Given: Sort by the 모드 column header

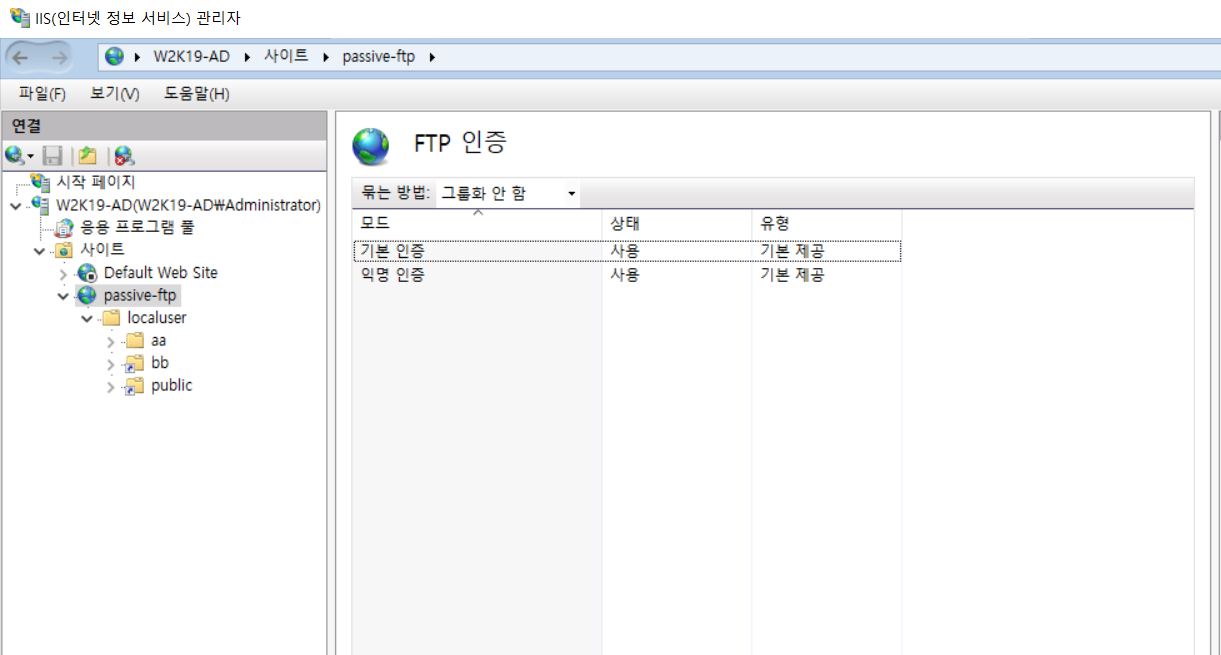Looking at the screenshot, I should (477, 223).
